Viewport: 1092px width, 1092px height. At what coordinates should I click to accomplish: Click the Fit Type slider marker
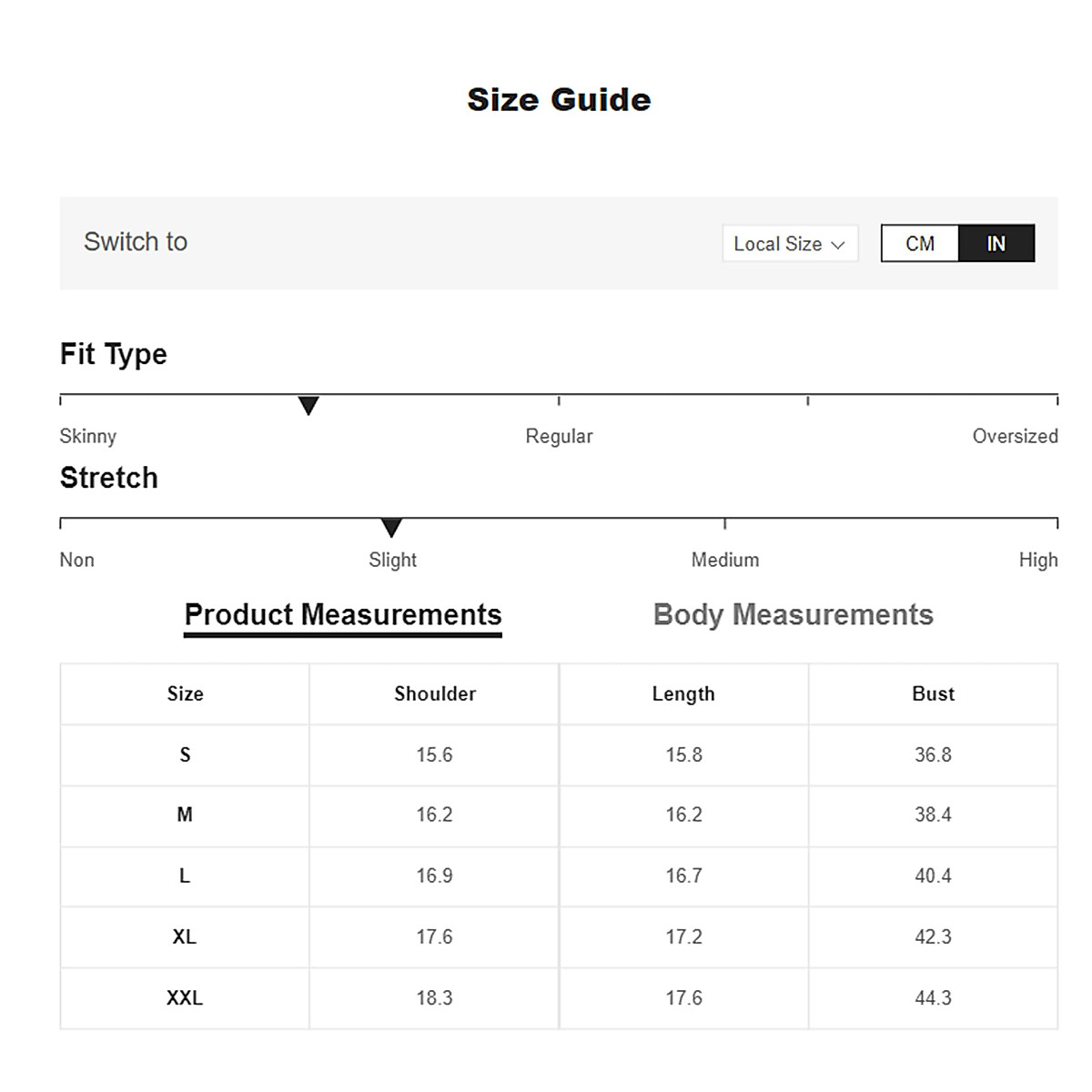[308, 406]
